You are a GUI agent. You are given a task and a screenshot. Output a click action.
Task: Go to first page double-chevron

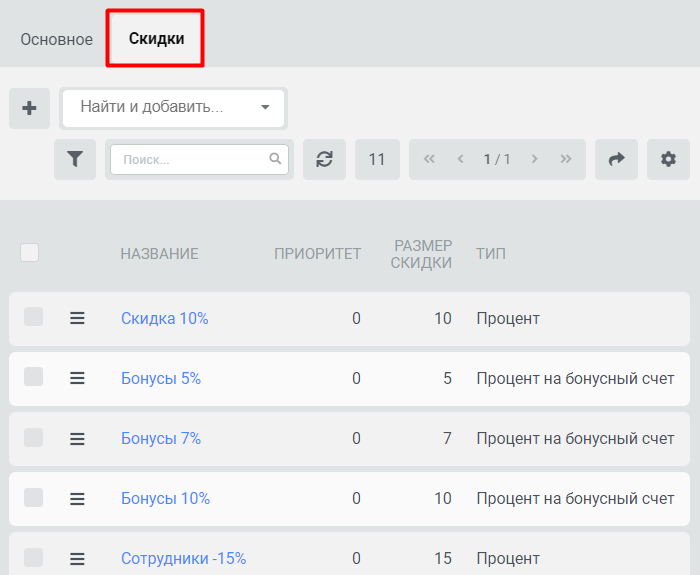point(429,159)
